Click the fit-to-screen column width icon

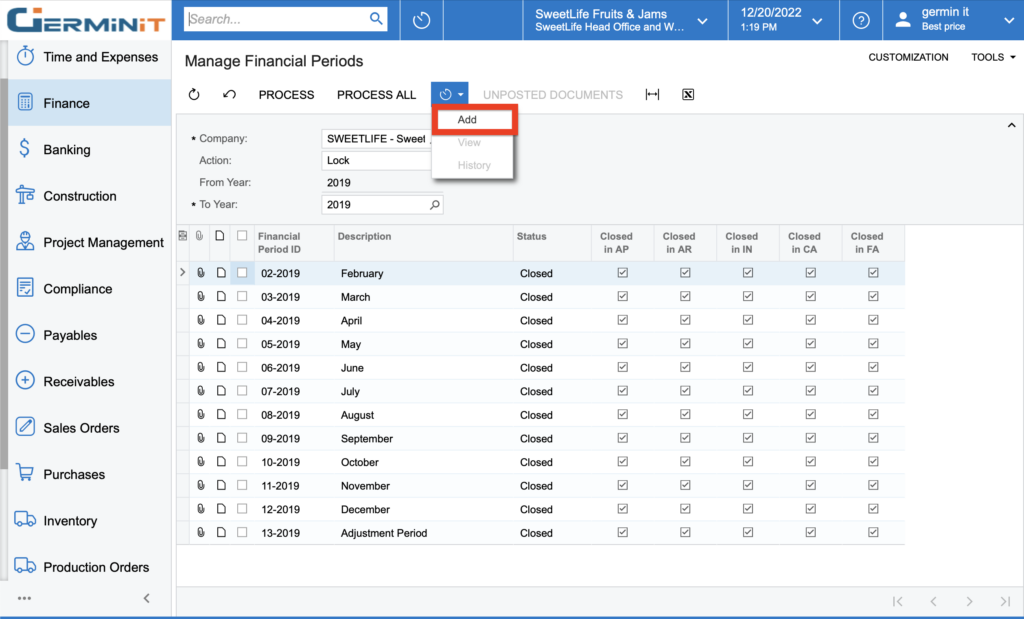(652, 95)
